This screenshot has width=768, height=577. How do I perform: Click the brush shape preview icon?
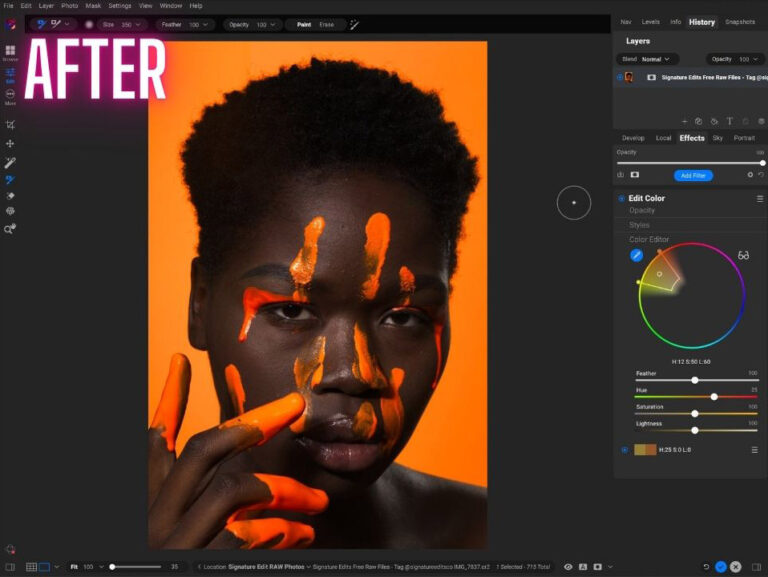click(x=89, y=24)
